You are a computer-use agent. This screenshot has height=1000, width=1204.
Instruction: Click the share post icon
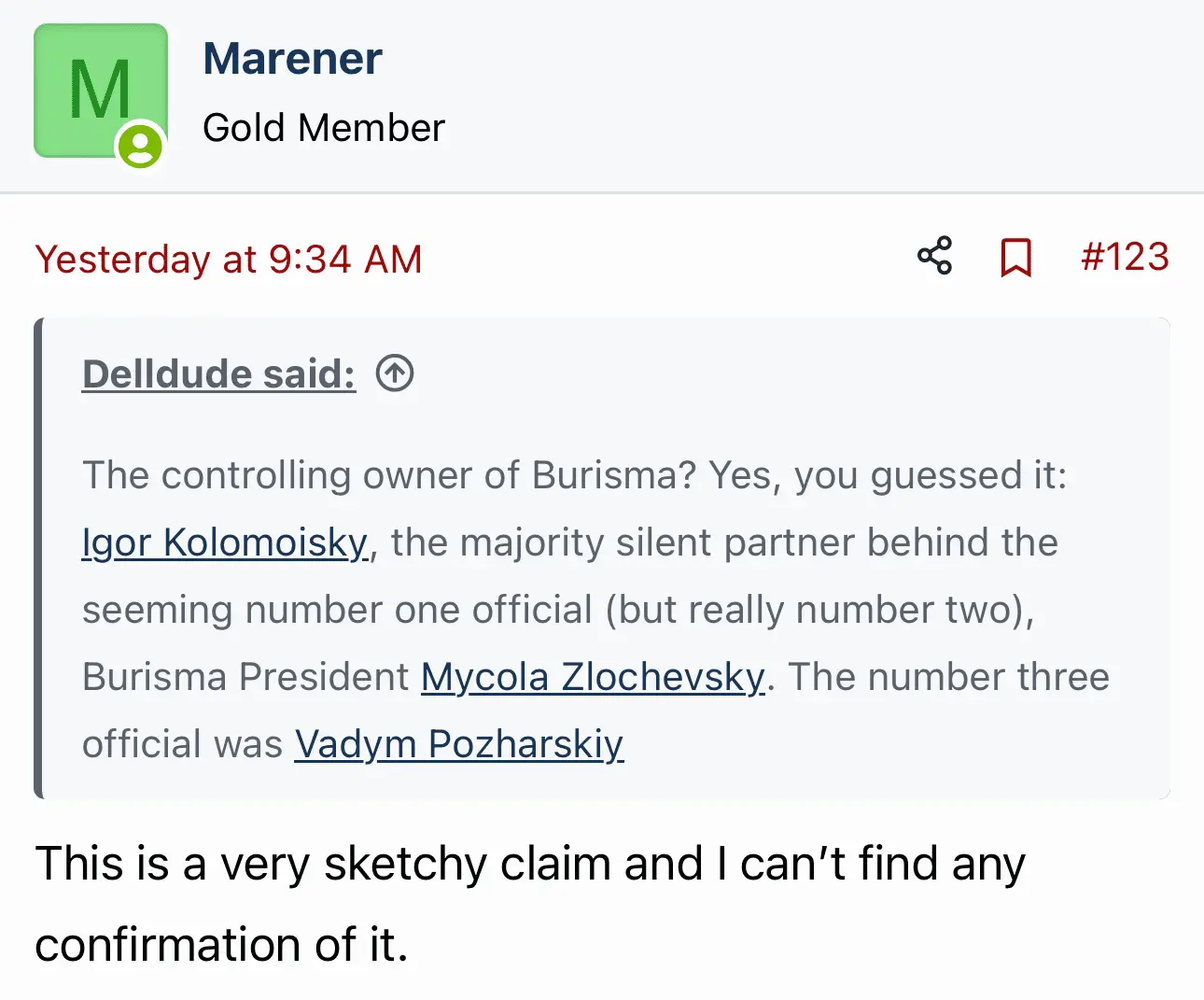click(x=934, y=256)
